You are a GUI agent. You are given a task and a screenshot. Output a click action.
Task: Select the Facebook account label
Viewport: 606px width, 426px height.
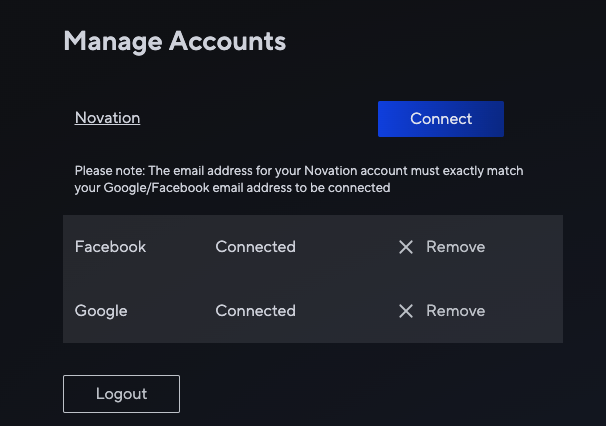click(110, 247)
